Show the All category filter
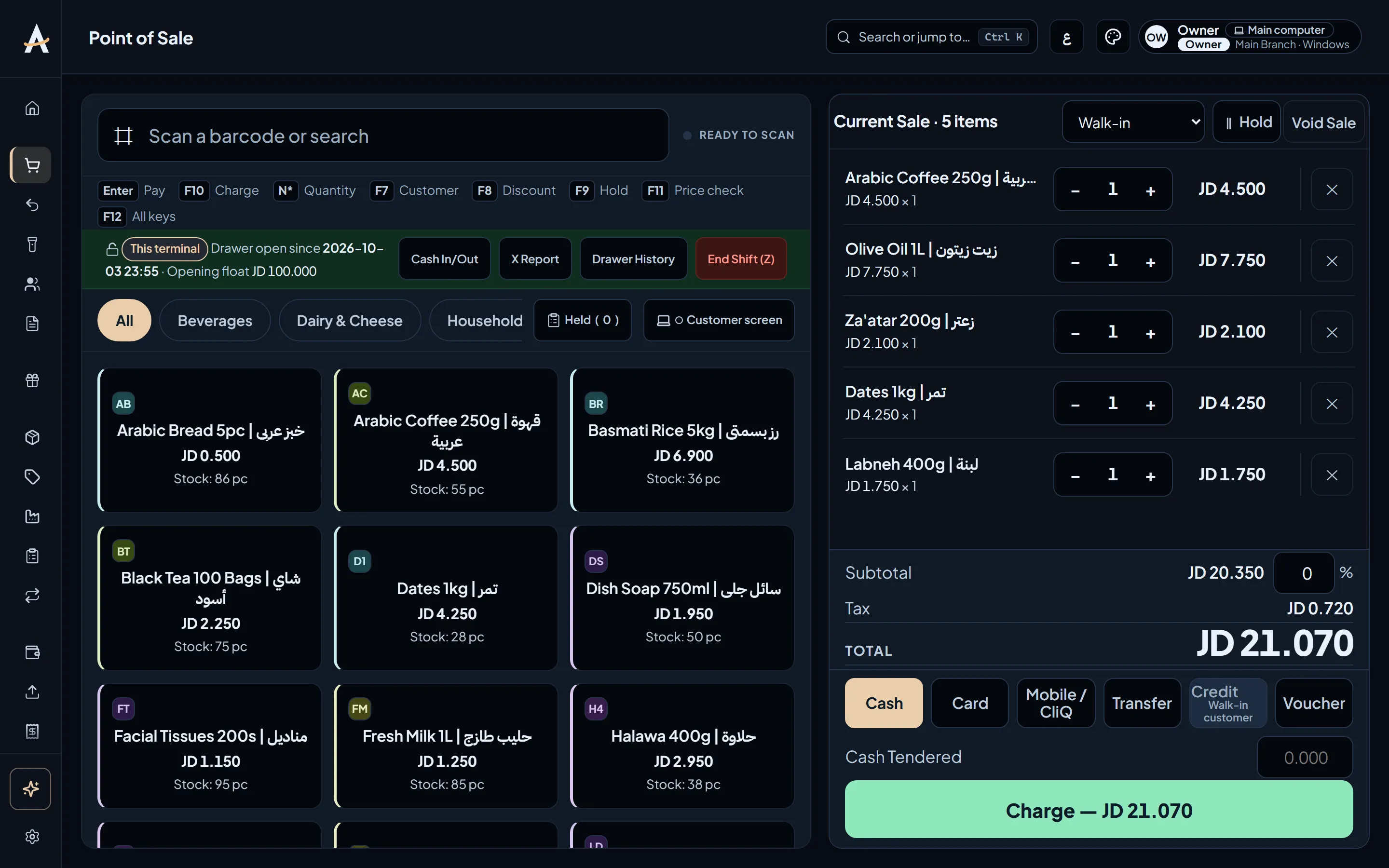Viewport: 1389px width, 868px height. coord(124,320)
